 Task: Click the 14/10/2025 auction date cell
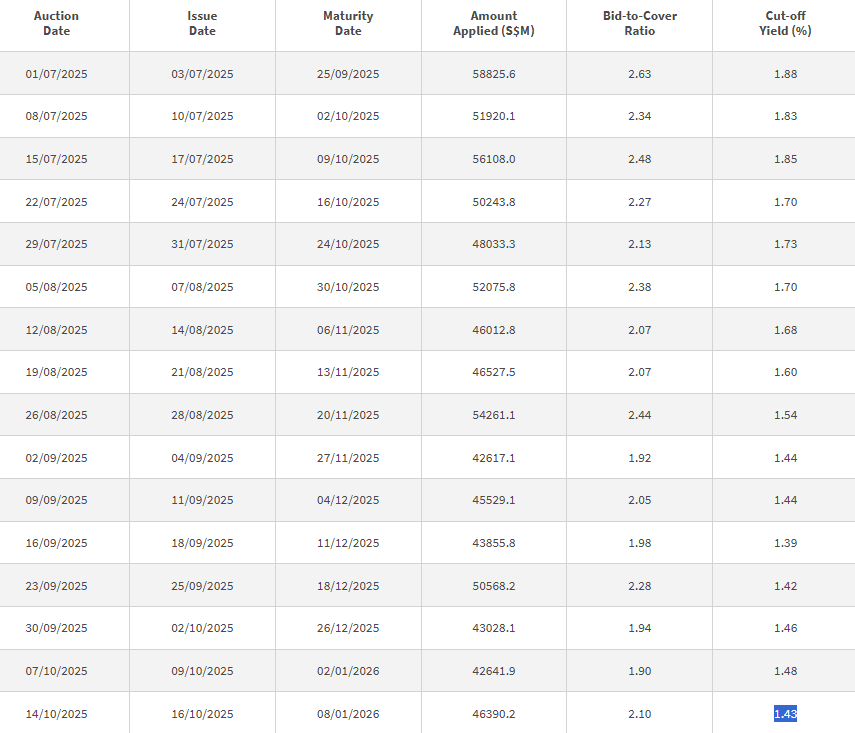point(56,714)
